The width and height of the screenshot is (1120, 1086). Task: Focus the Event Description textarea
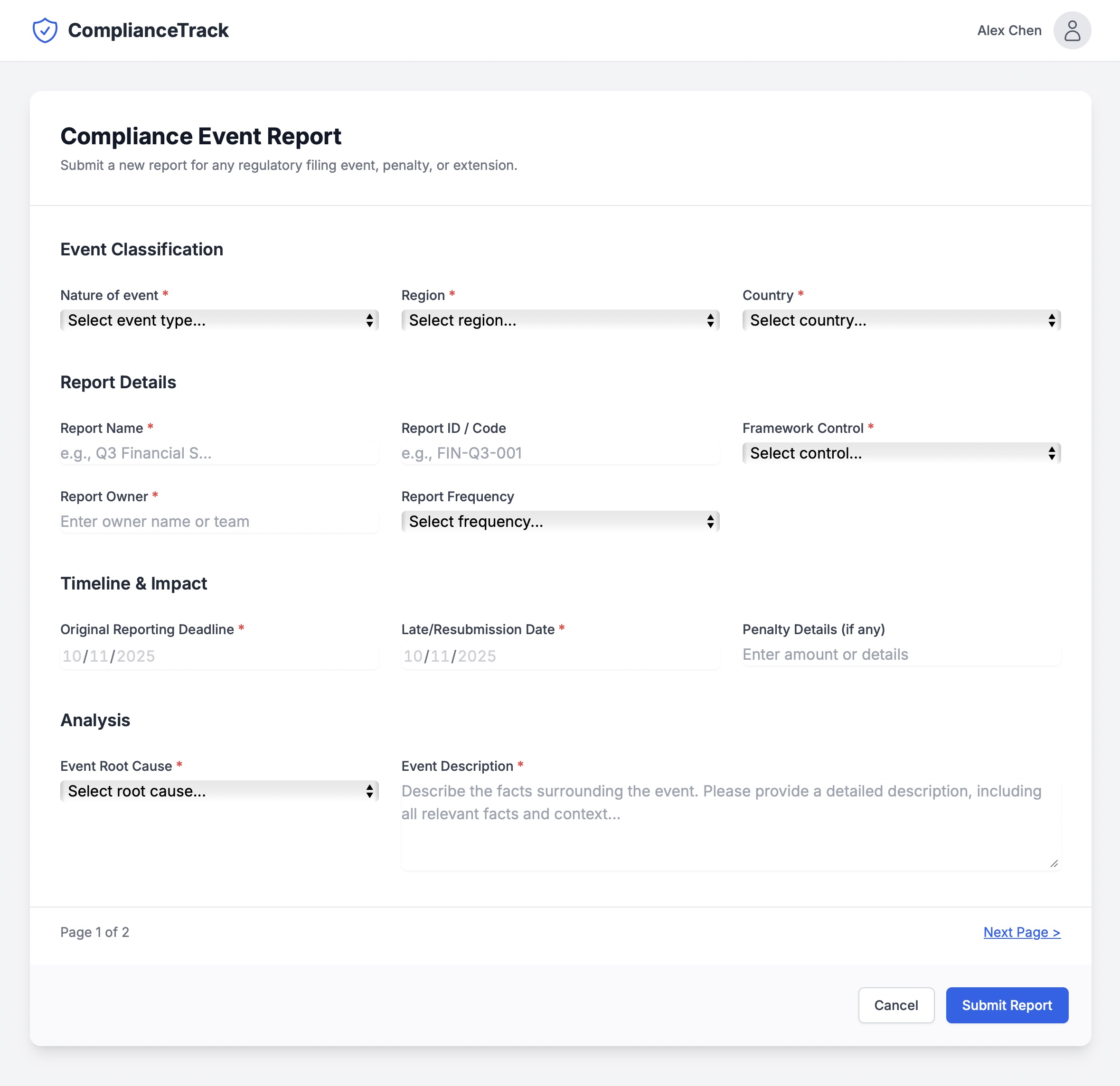click(x=731, y=825)
